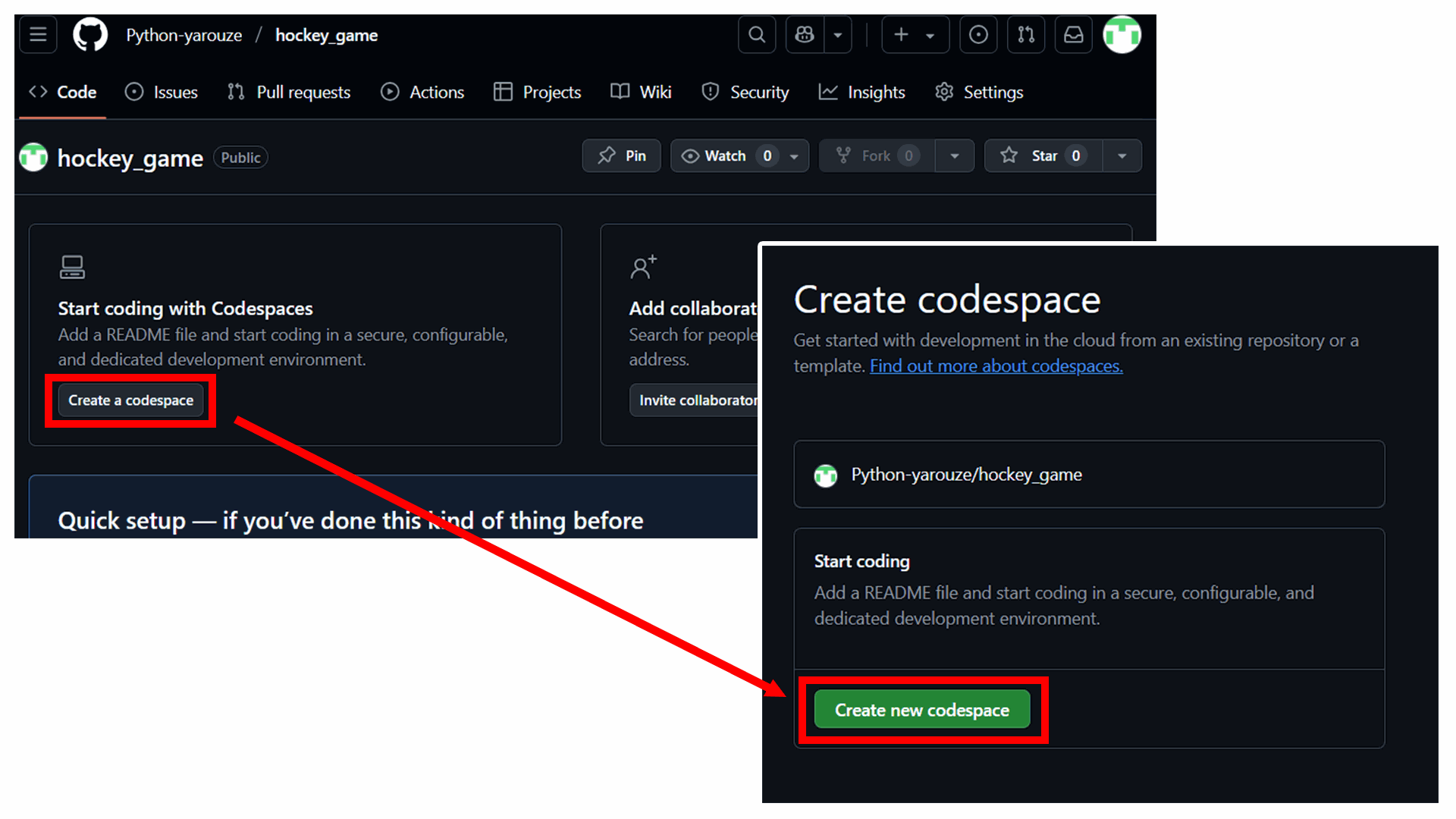Click the green Create new codespace button

(x=922, y=710)
